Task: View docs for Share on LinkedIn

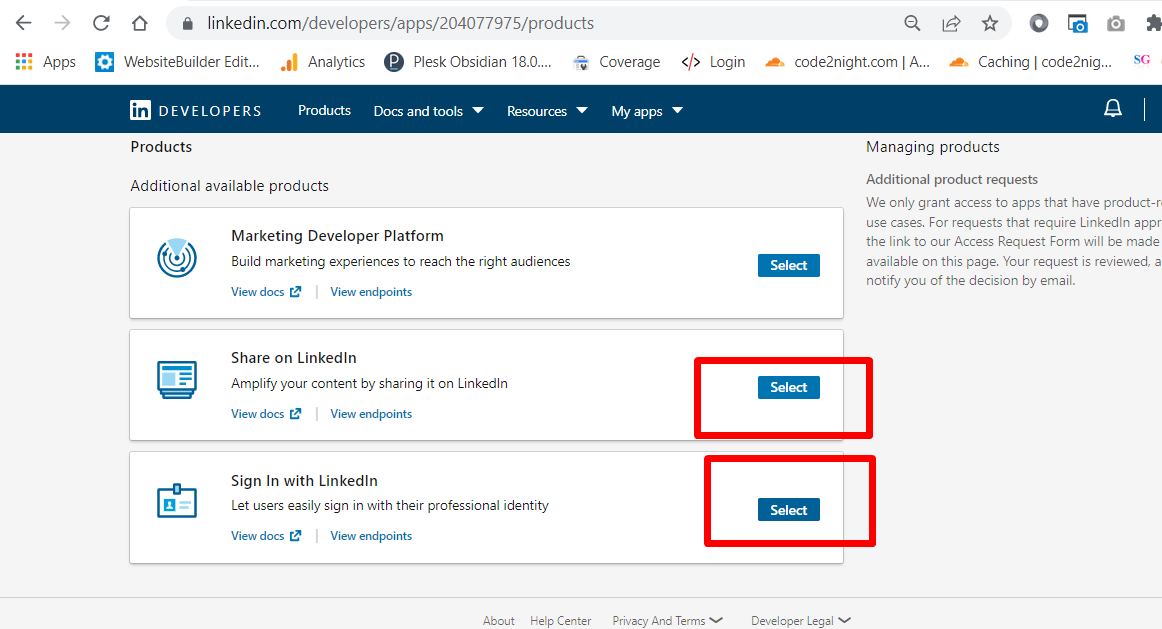Action: point(265,414)
